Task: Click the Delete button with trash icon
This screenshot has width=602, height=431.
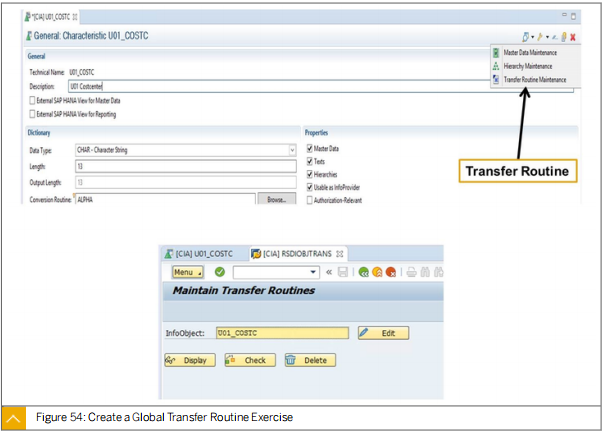Action: 310,360
